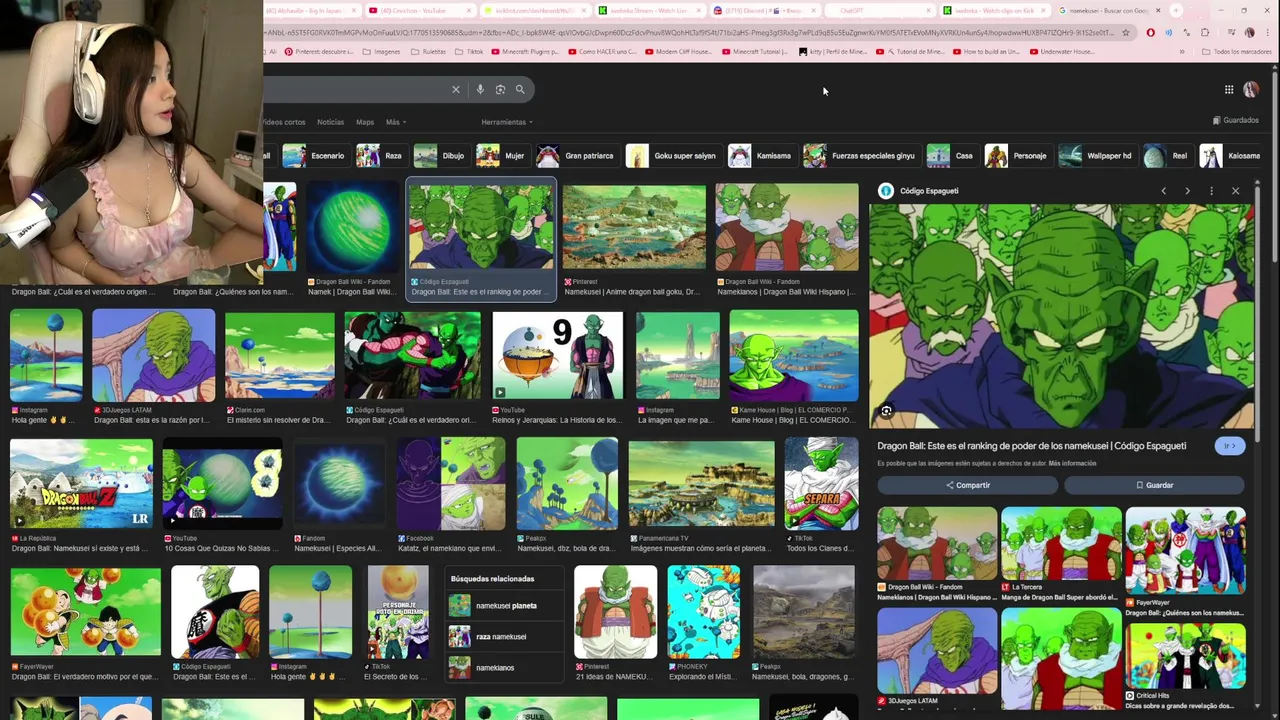
Task: Open the Imagenes bookmarks folder
Action: click(381, 51)
